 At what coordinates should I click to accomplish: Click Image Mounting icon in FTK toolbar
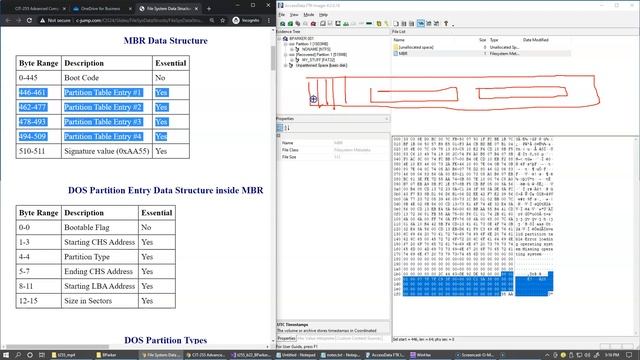[x=298, y=24]
